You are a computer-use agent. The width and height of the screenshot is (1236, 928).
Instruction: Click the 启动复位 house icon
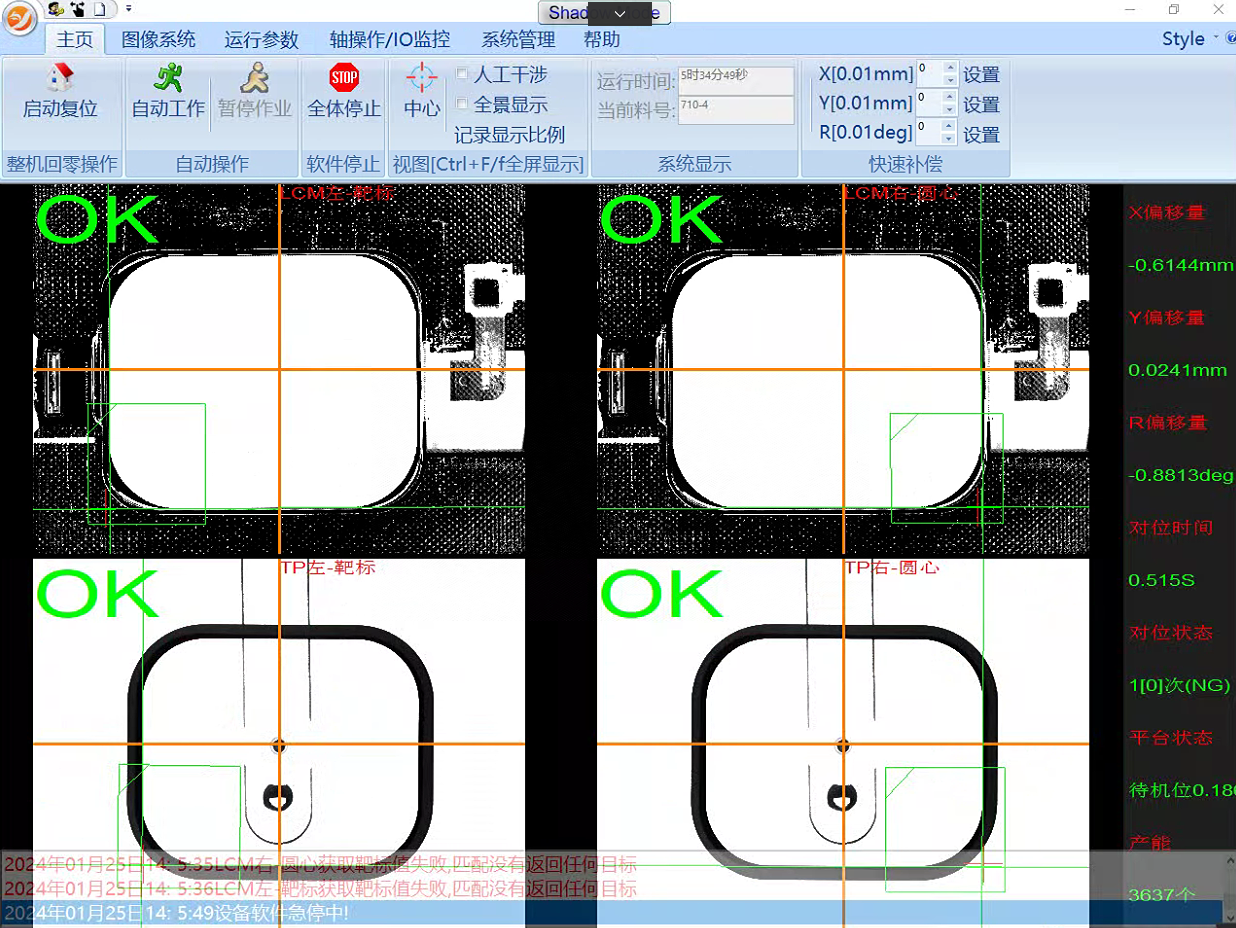(x=61, y=78)
